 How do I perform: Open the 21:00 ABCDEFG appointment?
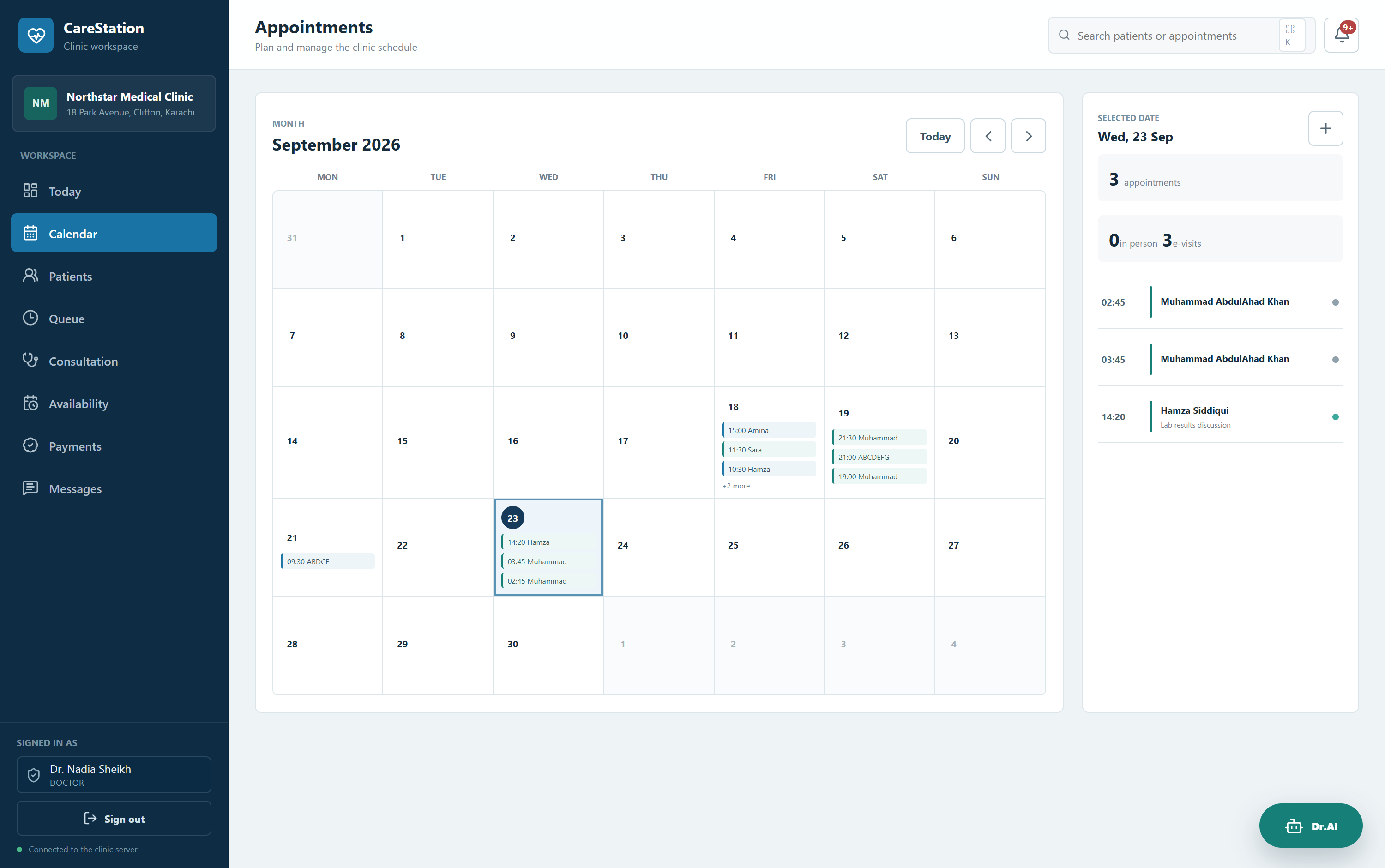[879, 457]
